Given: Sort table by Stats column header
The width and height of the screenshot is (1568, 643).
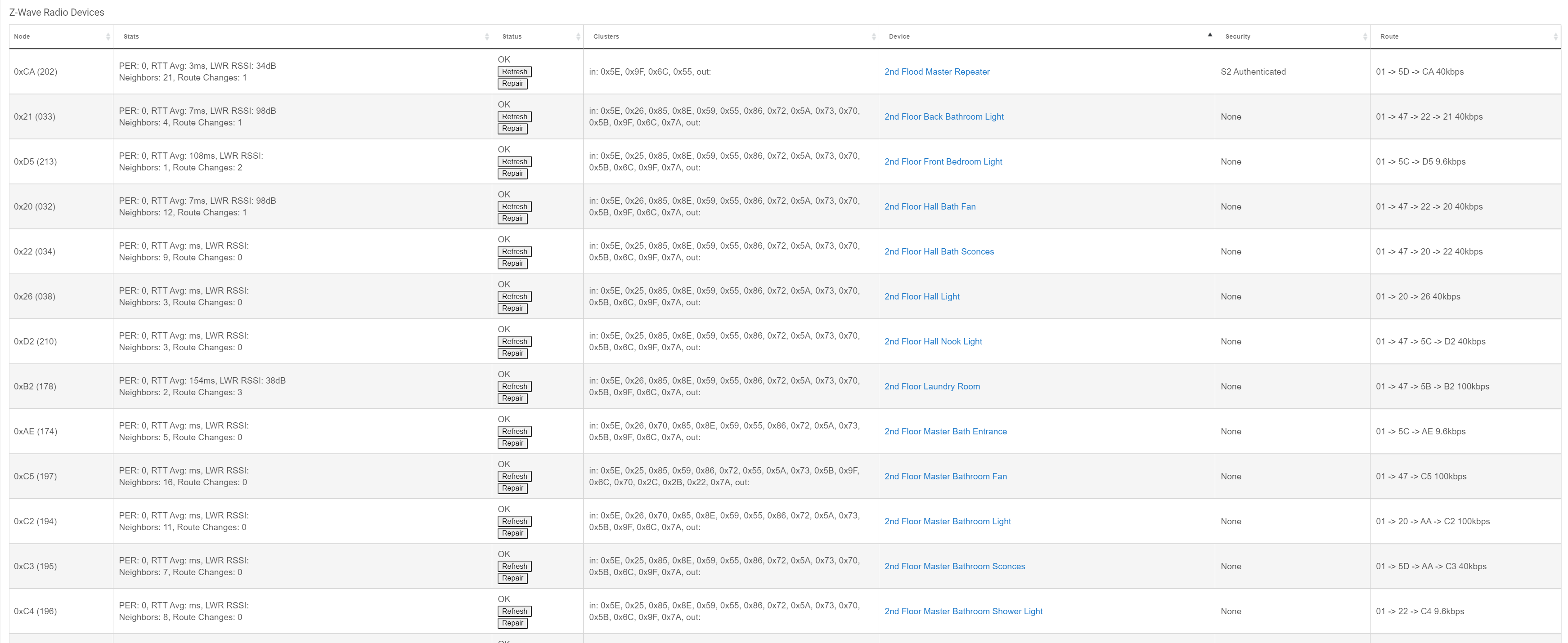Looking at the screenshot, I should pos(302,36).
